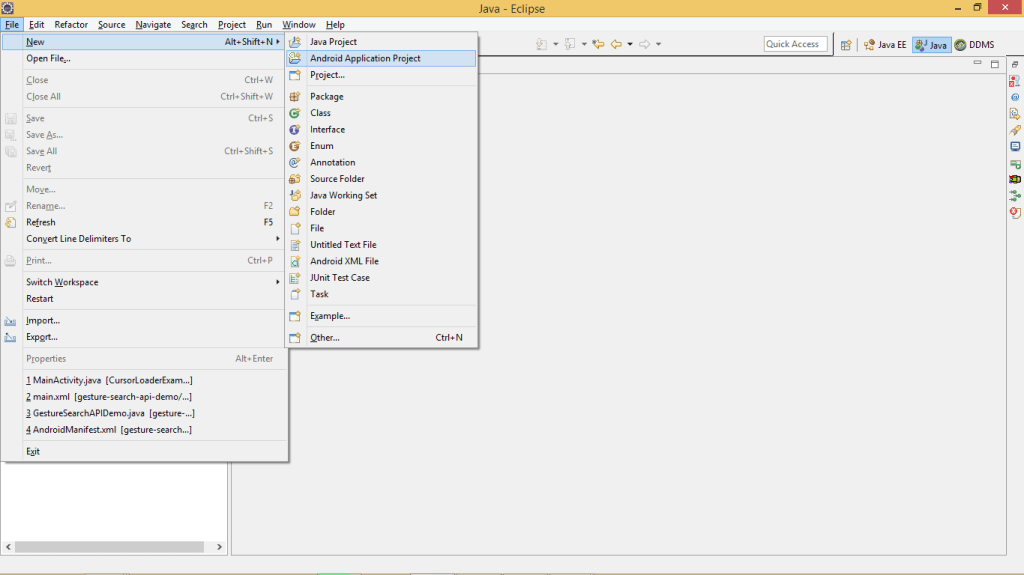Image resolution: width=1024 pixels, height=575 pixels.
Task: Click the Forward navigation arrow icon
Action: pos(645,44)
